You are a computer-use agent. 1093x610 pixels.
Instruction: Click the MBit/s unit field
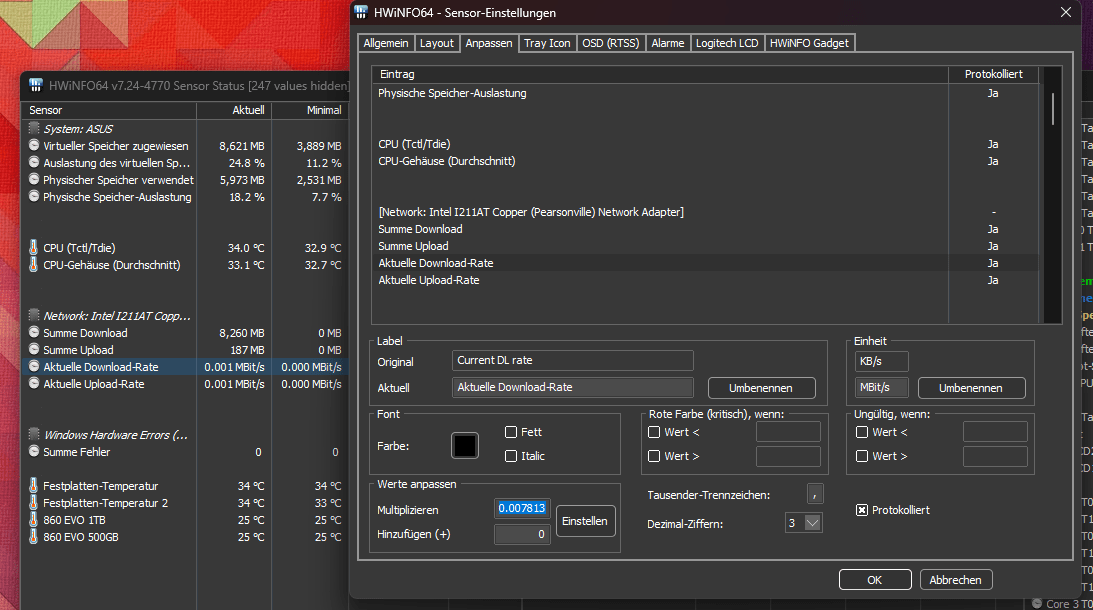pyautogui.click(x=882, y=388)
